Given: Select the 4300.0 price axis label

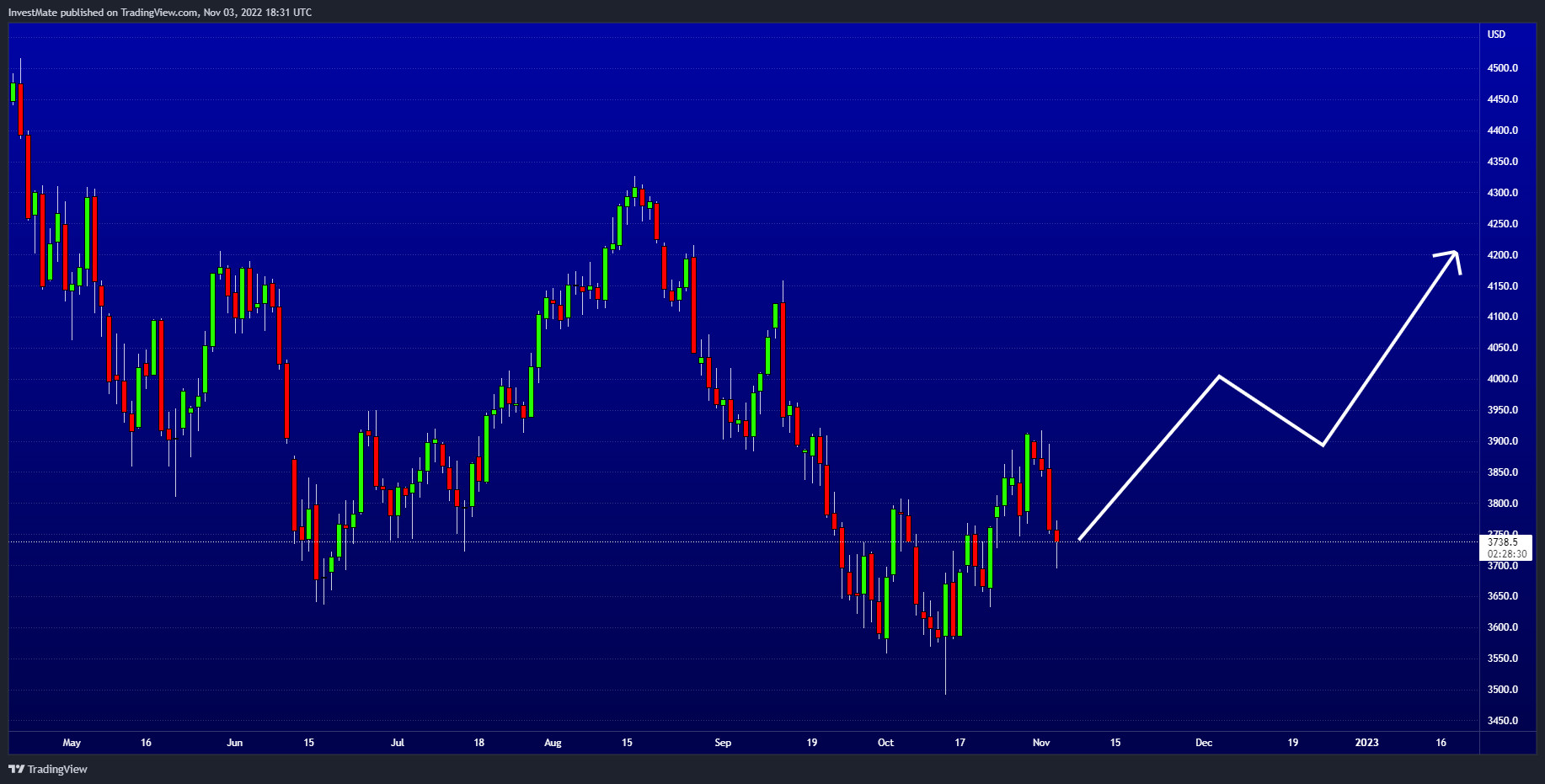Looking at the screenshot, I should tap(1503, 193).
